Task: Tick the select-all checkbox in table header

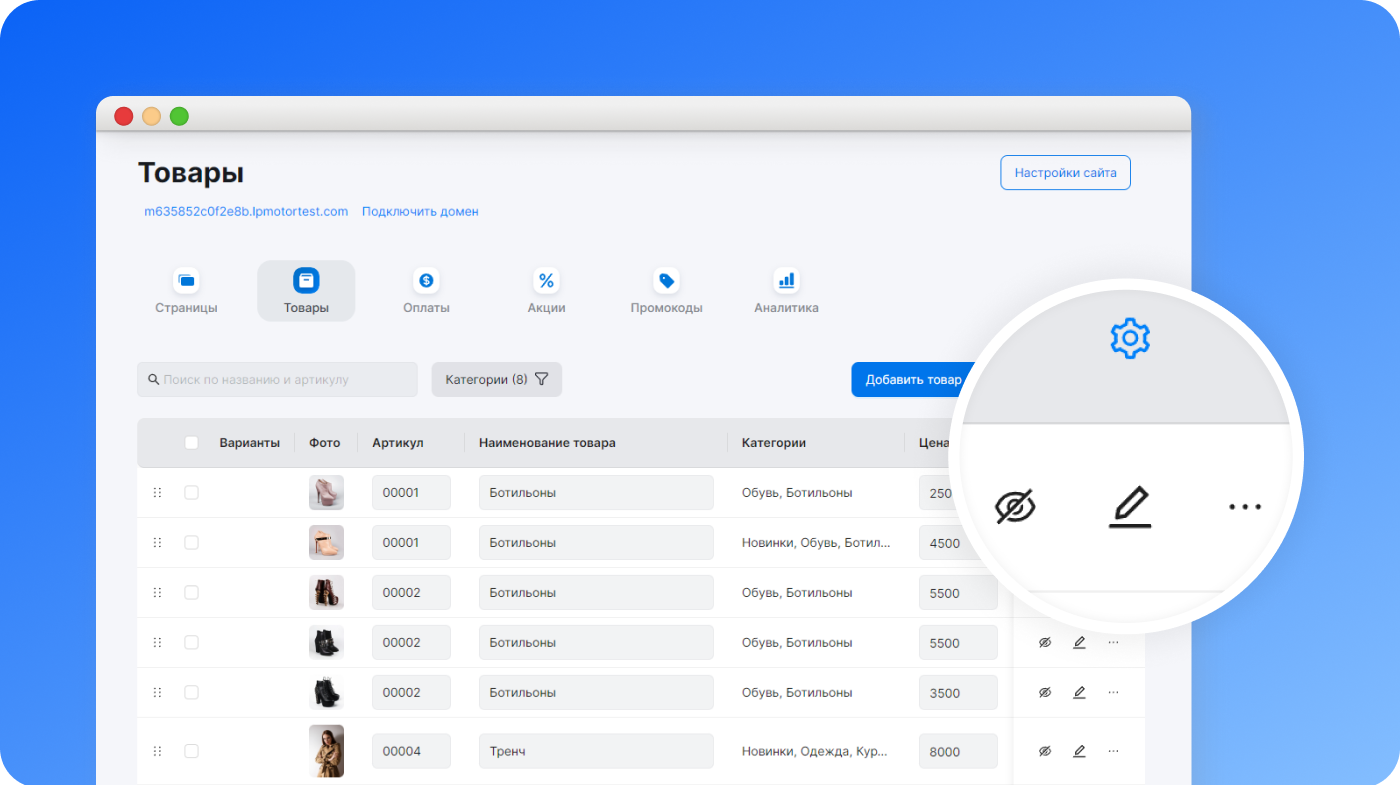Action: pyautogui.click(x=191, y=443)
